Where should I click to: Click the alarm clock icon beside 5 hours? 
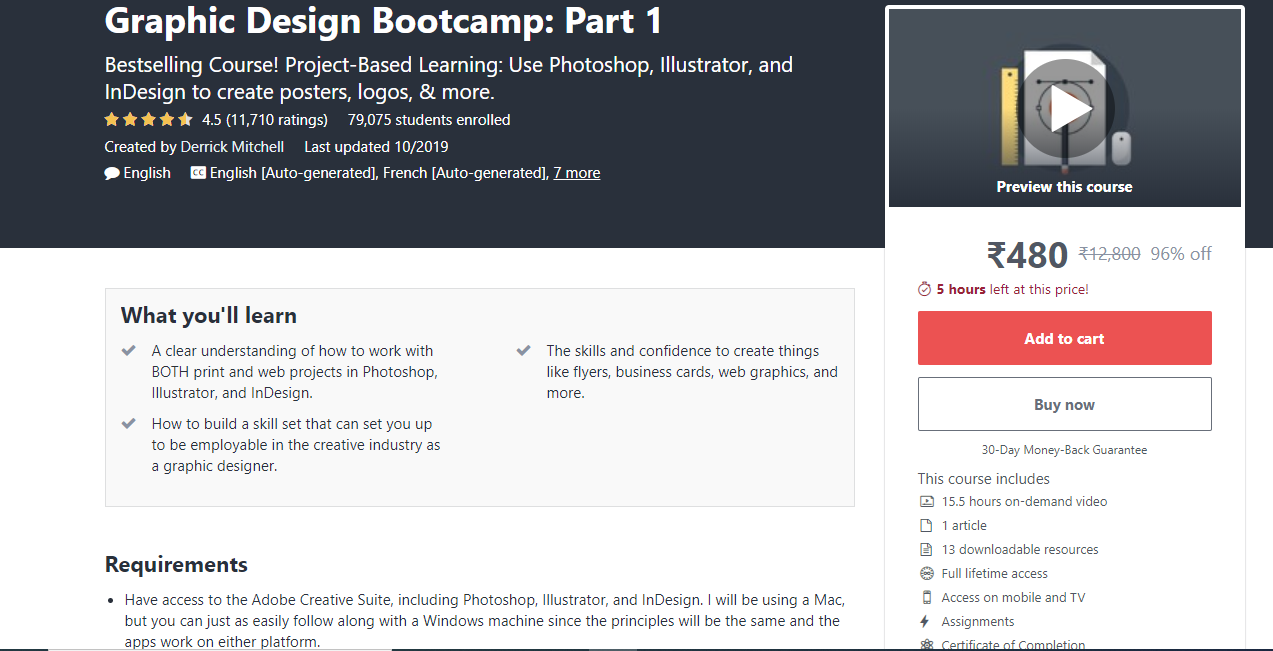point(925,289)
